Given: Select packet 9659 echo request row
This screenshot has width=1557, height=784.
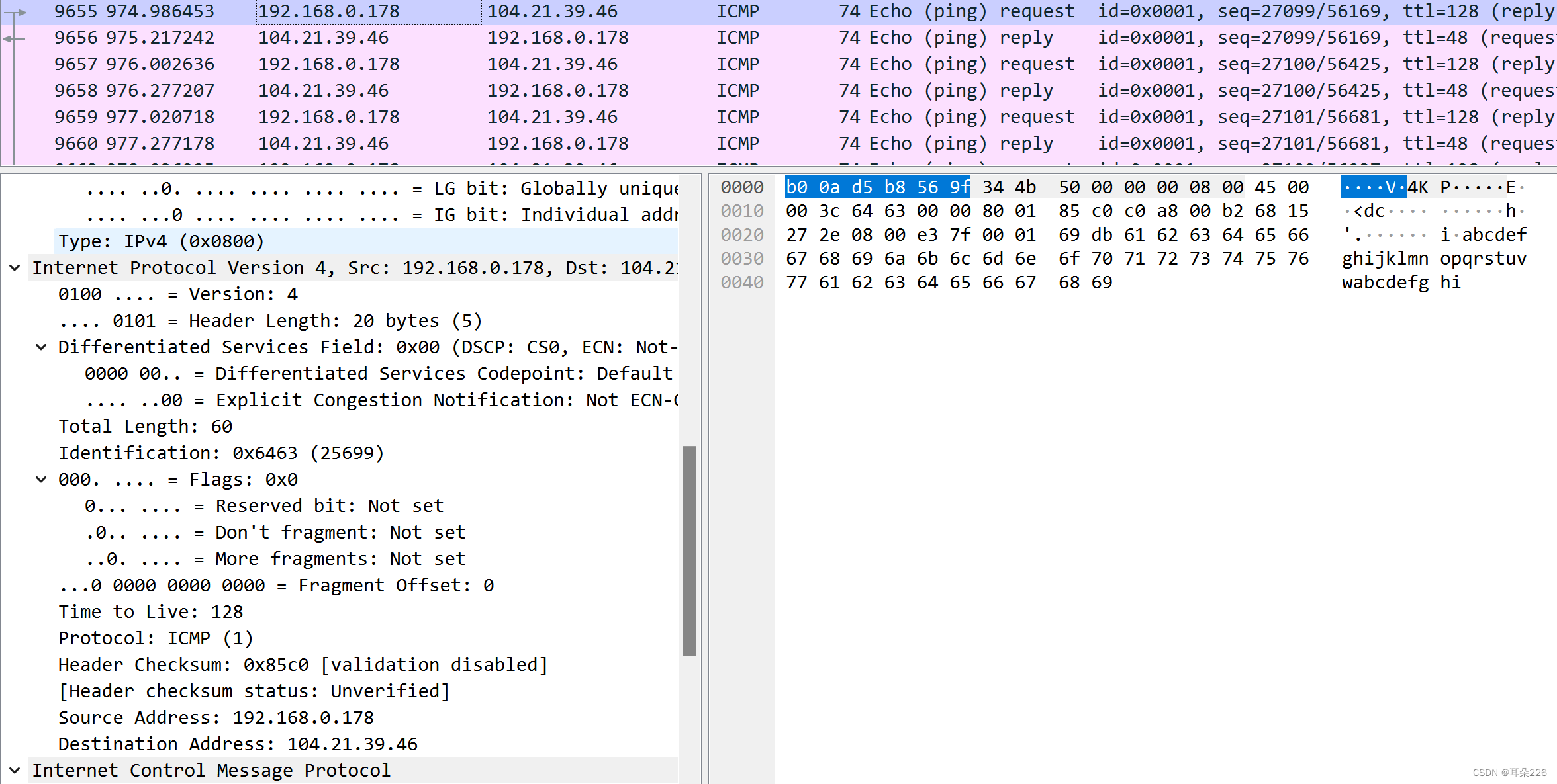Looking at the screenshot, I should click(x=778, y=117).
